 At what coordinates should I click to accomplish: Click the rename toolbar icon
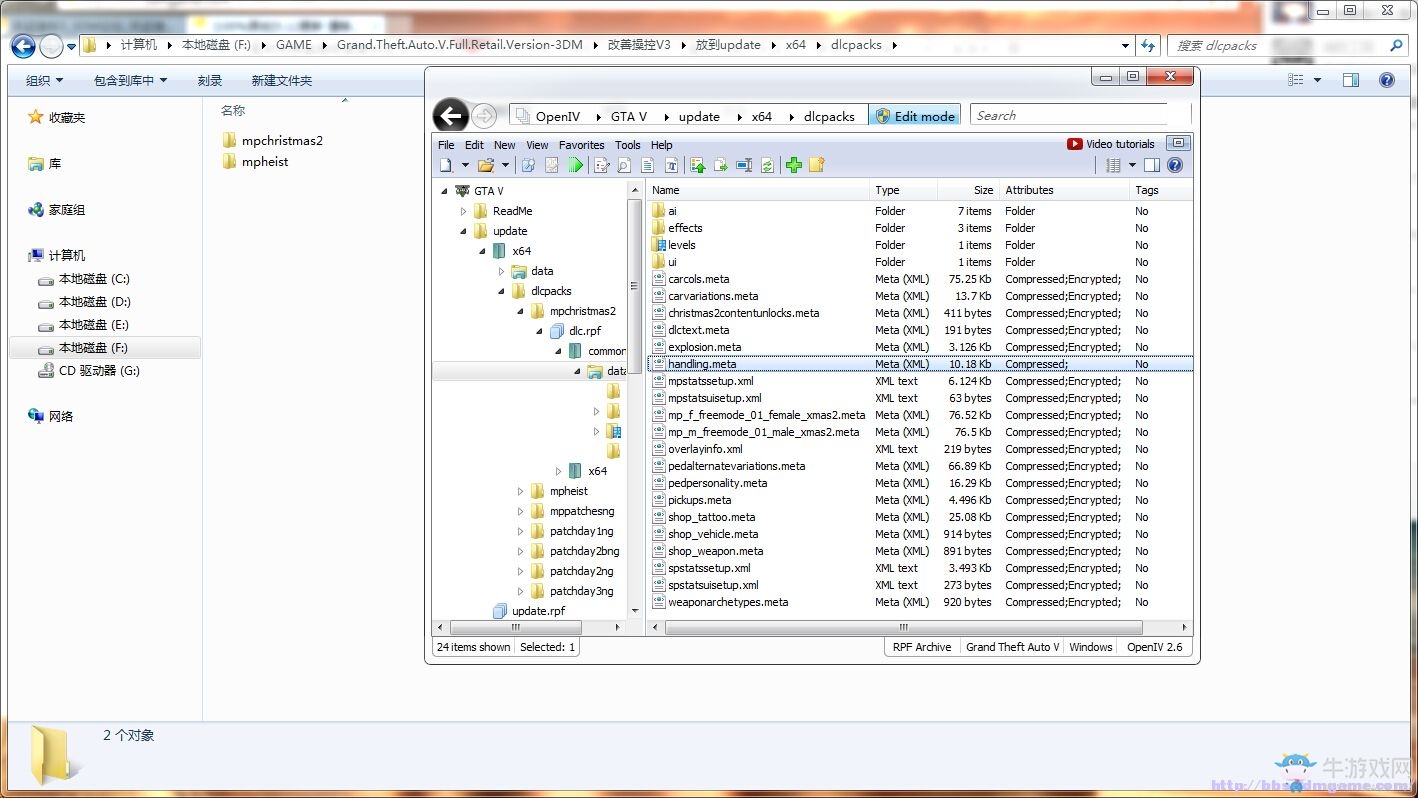click(x=744, y=165)
